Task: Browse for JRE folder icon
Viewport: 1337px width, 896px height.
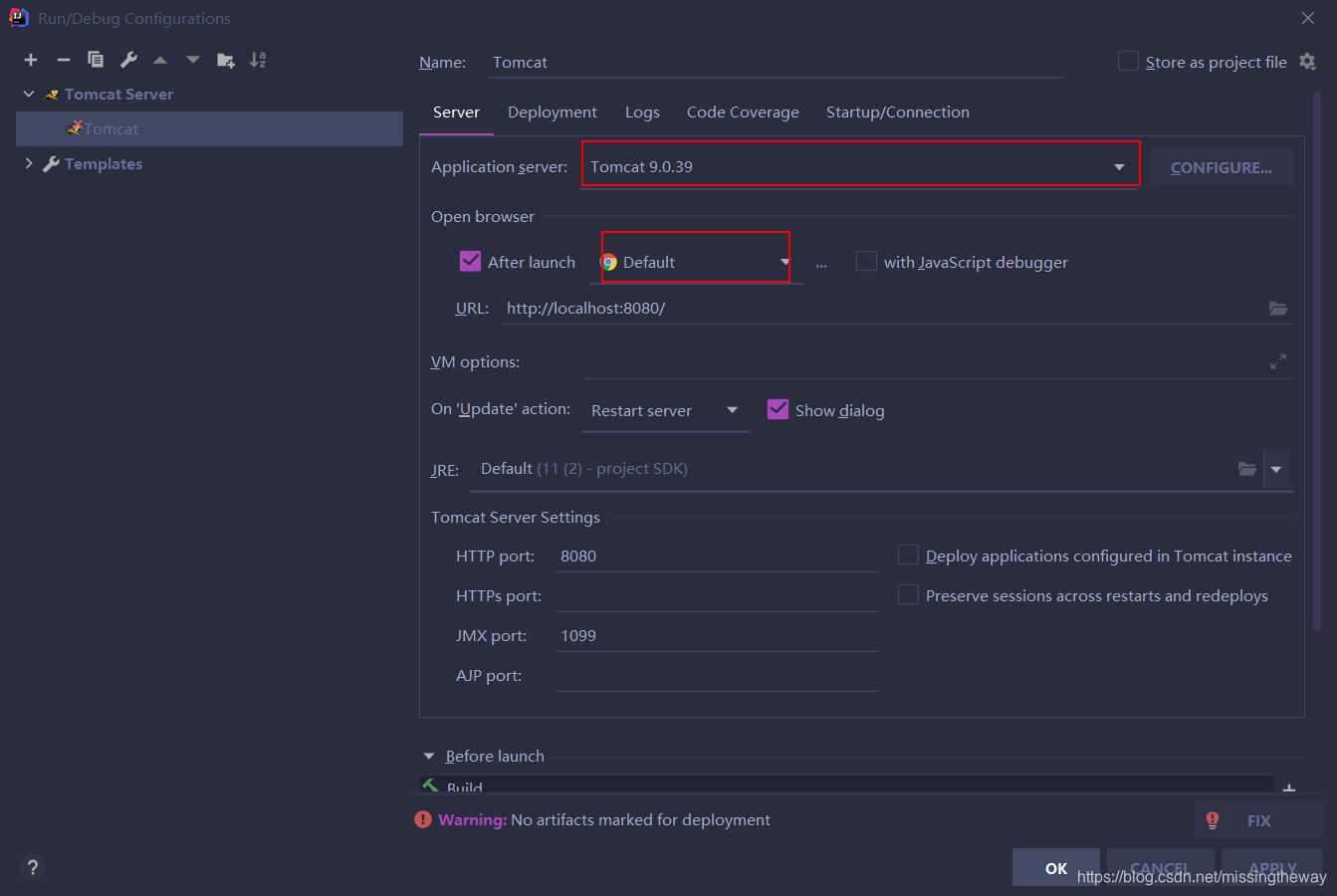Action: pyautogui.click(x=1246, y=468)
